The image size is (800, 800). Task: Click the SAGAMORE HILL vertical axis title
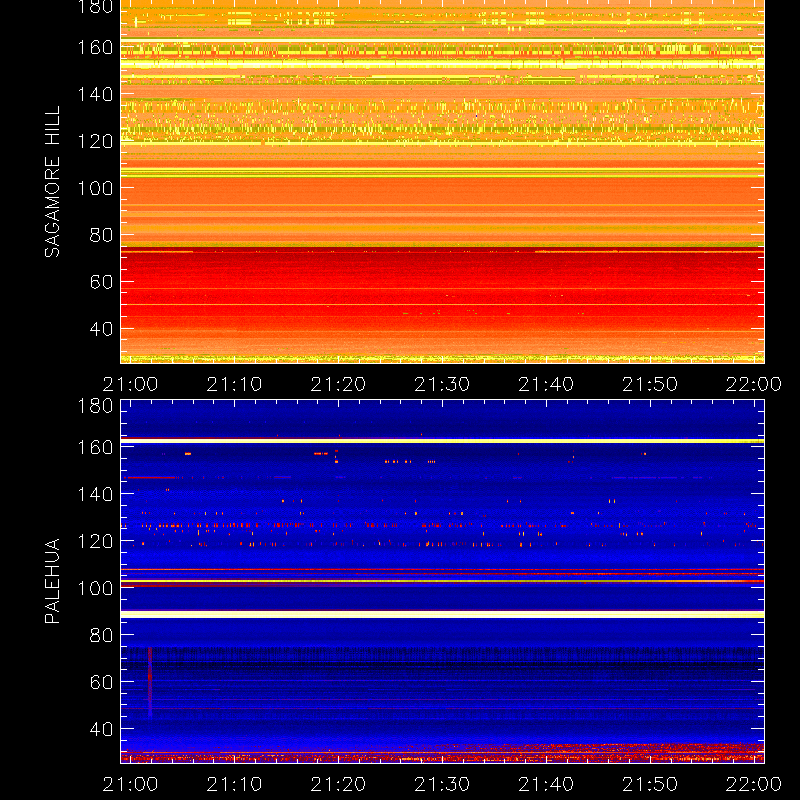pos(52,182)
